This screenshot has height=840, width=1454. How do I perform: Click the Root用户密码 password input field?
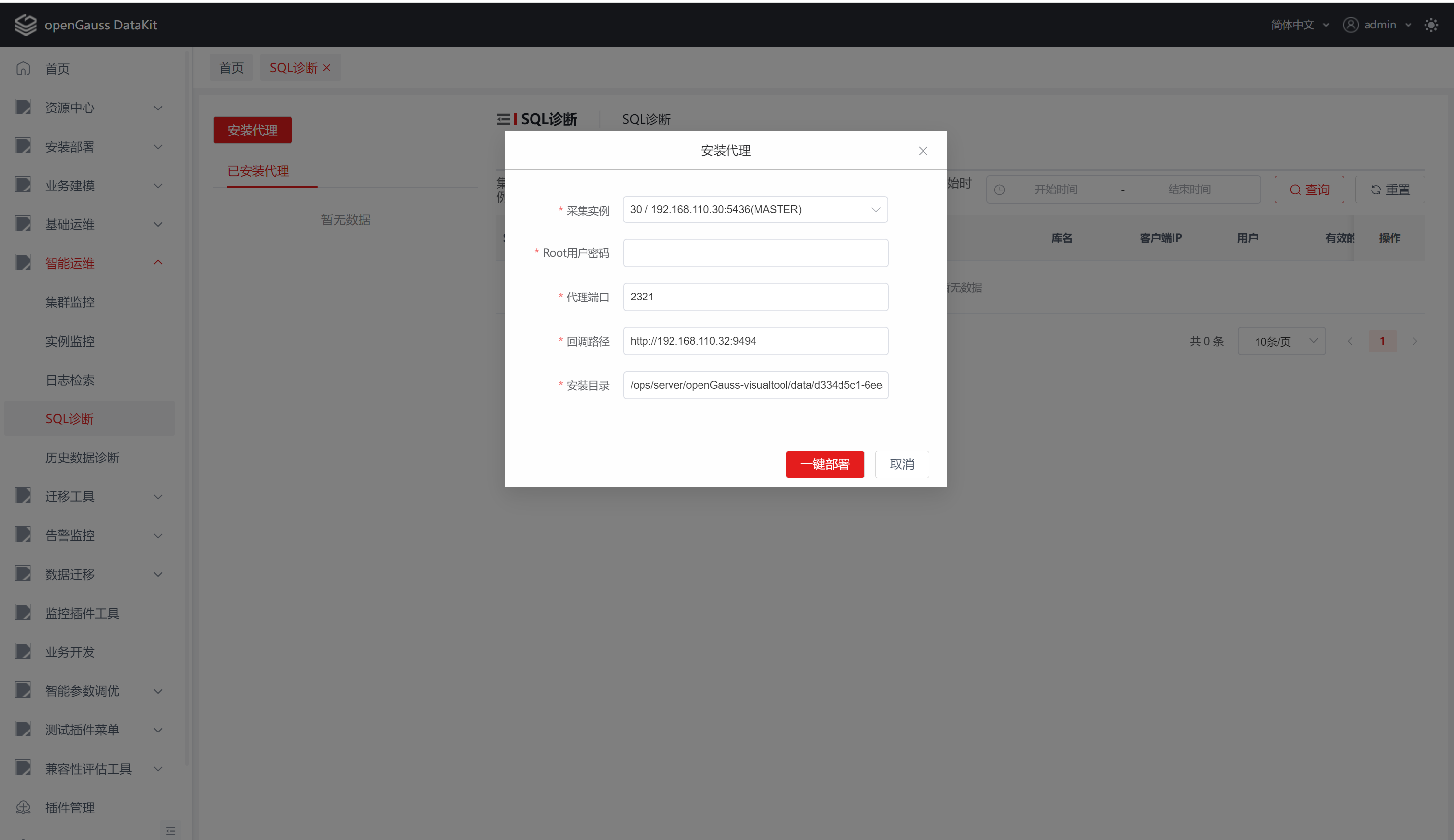755,253
